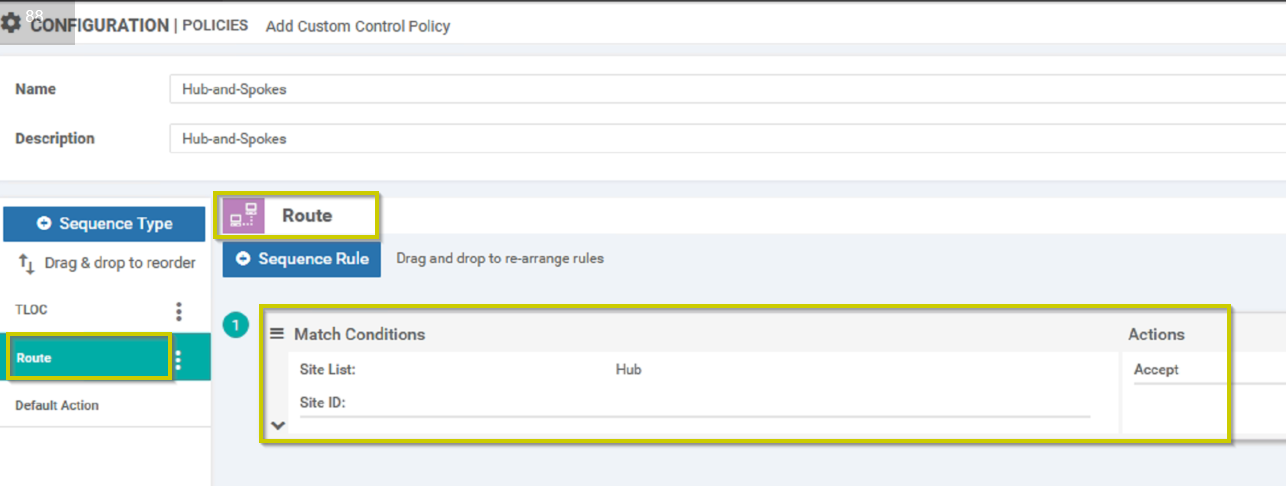This screenshot has width=1286, height=486.
Task: Click the Site ID field
Action: click(x=695, y=404)
